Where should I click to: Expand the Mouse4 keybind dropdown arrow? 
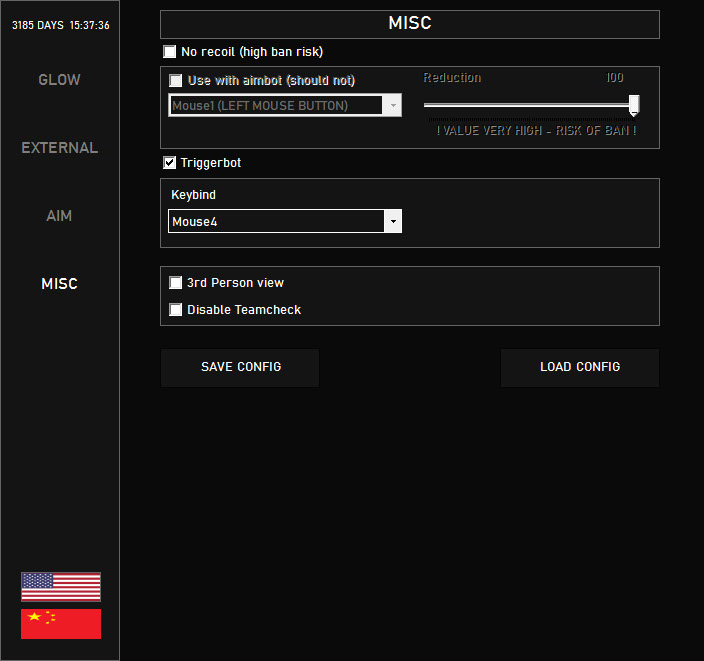click(393, 222)
